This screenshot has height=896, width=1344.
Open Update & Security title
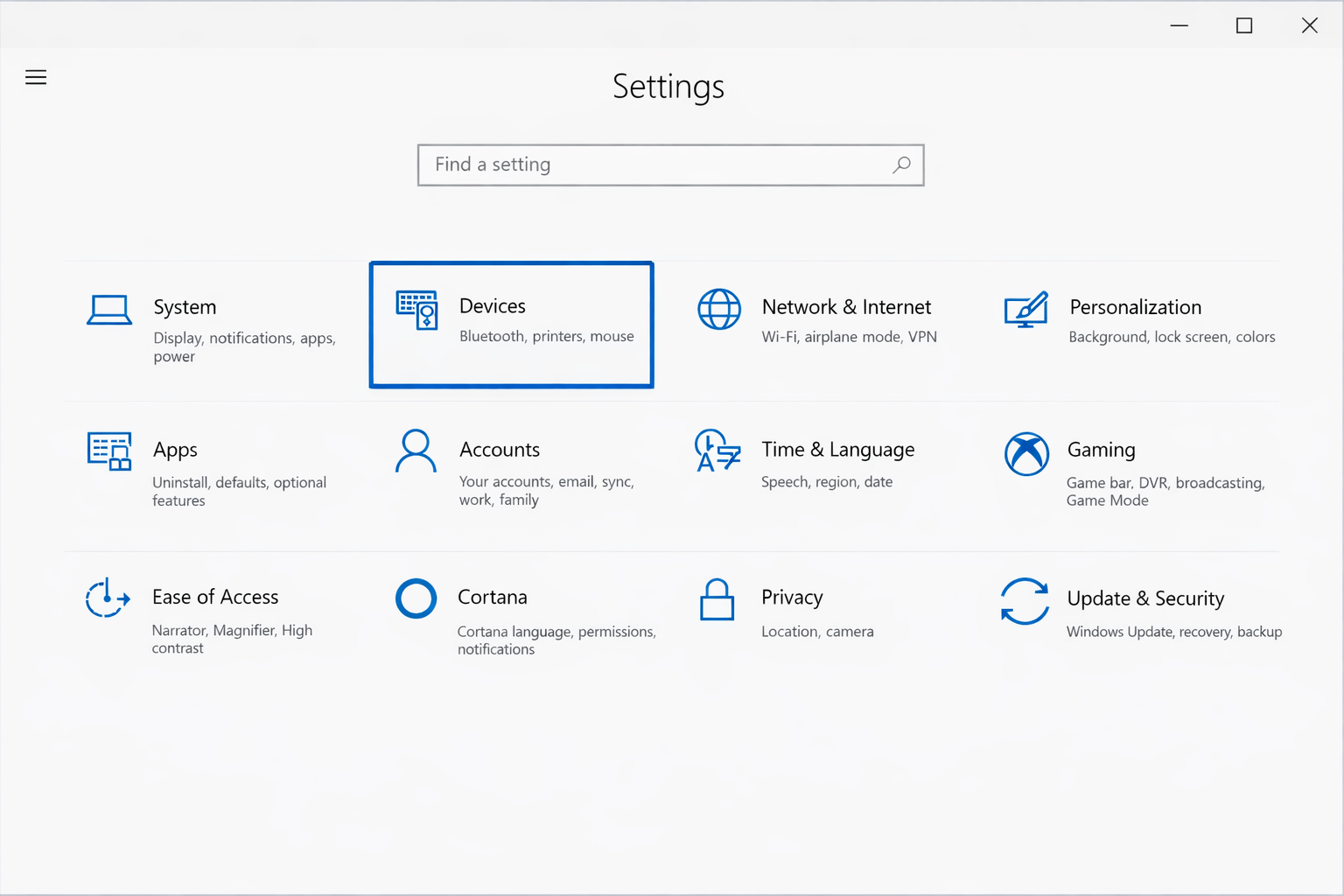pos(1145,598)
